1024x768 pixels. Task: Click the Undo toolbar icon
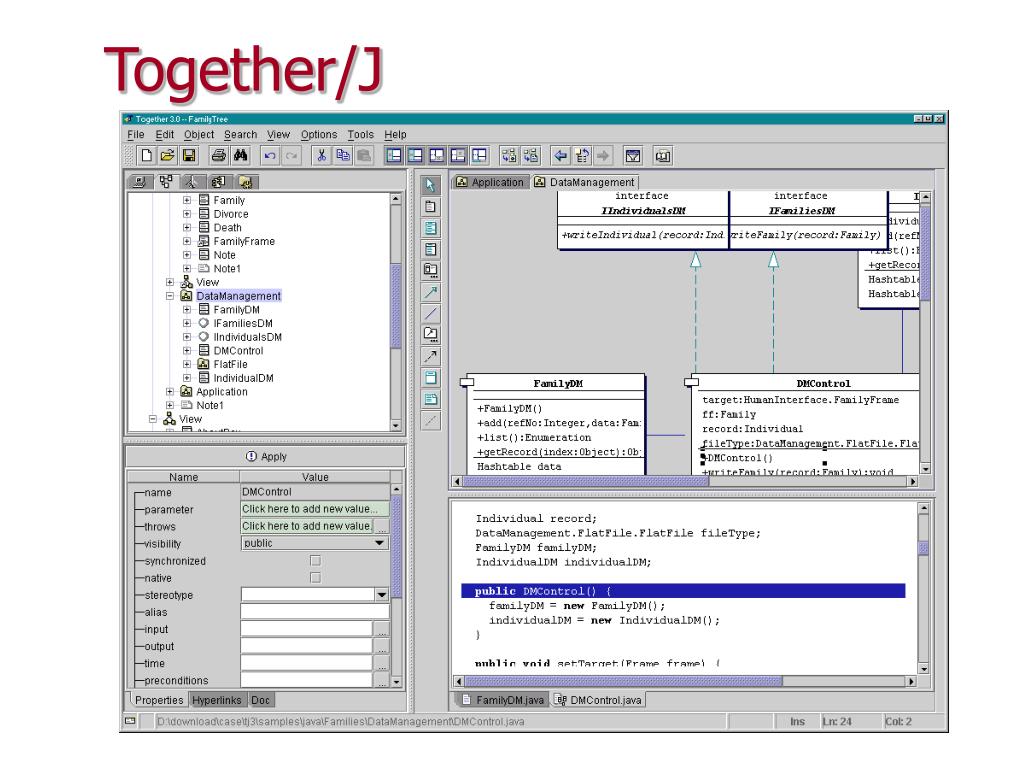[x=270, y=155]
